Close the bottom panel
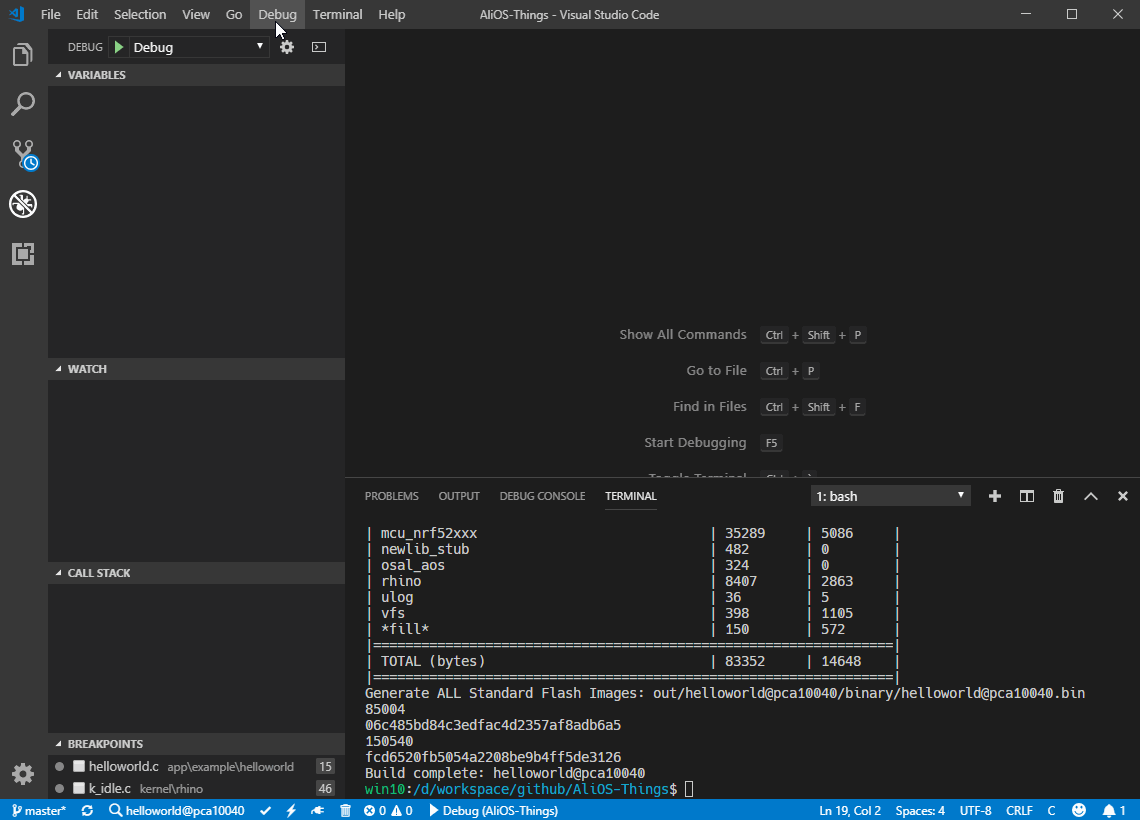The image size is (1140, 820). 1123,496
